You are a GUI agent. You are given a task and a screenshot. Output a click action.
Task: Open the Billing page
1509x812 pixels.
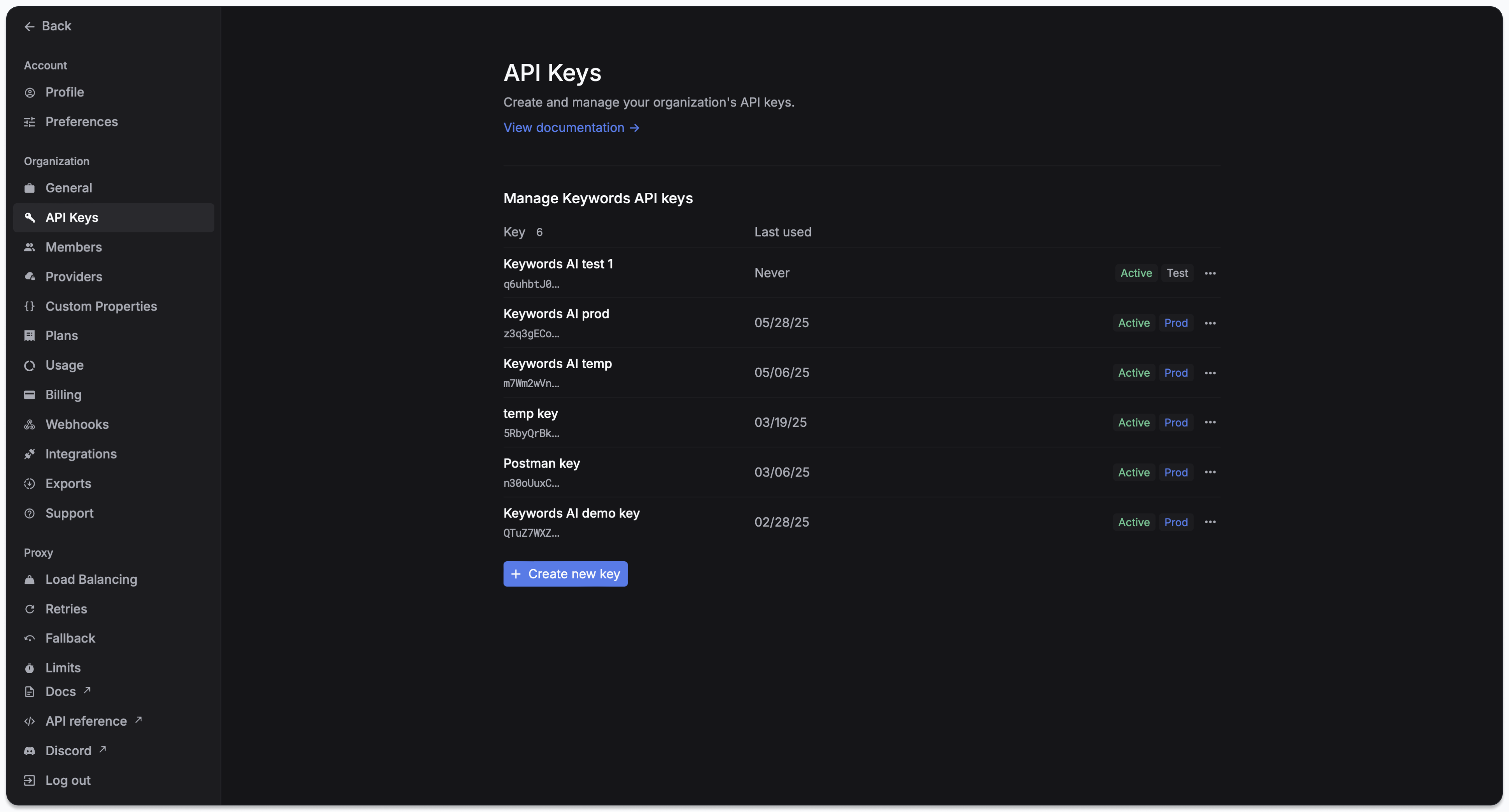tap(114, 395)
